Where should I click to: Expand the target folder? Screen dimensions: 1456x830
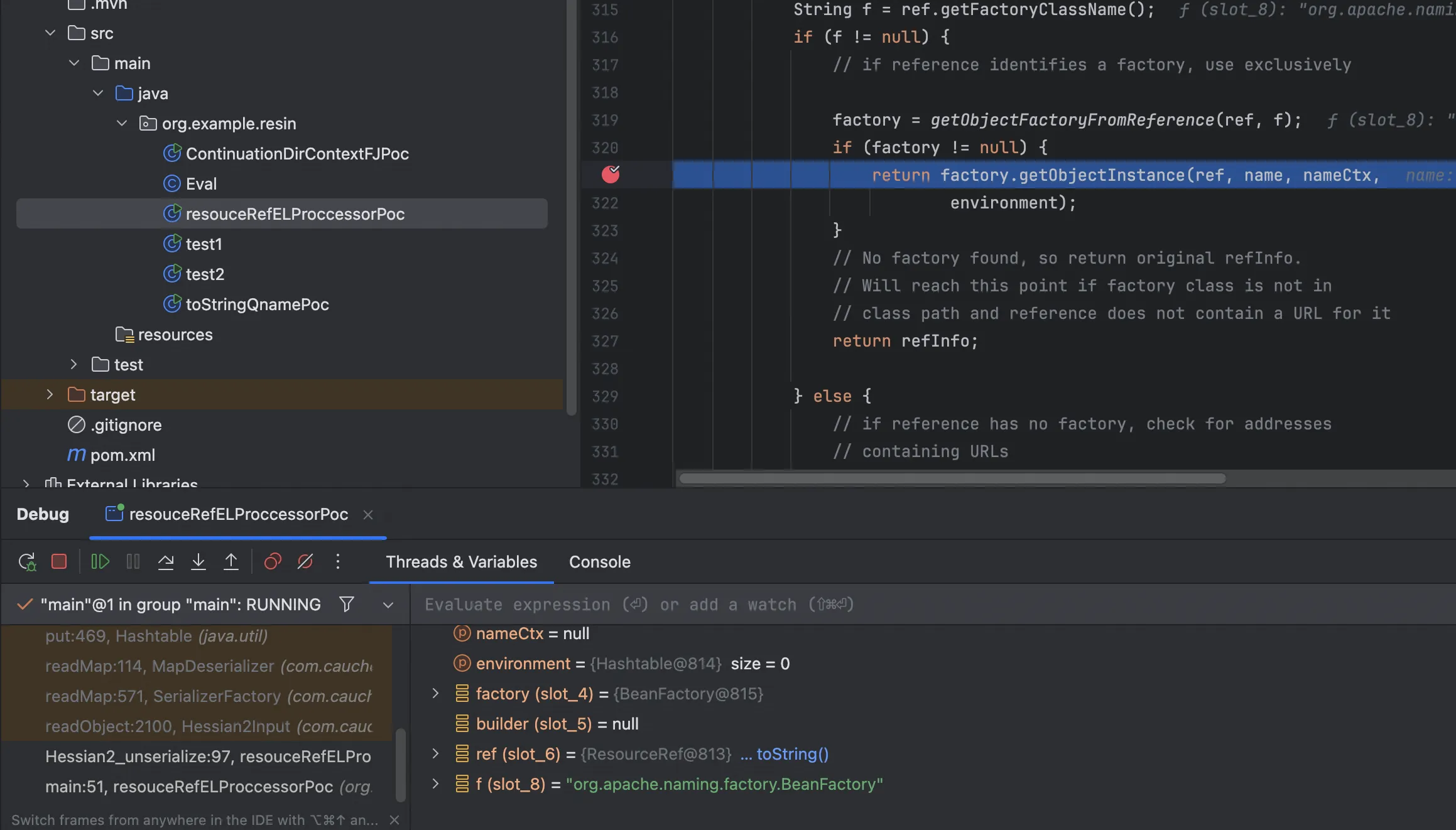click(x=50, y=394)
